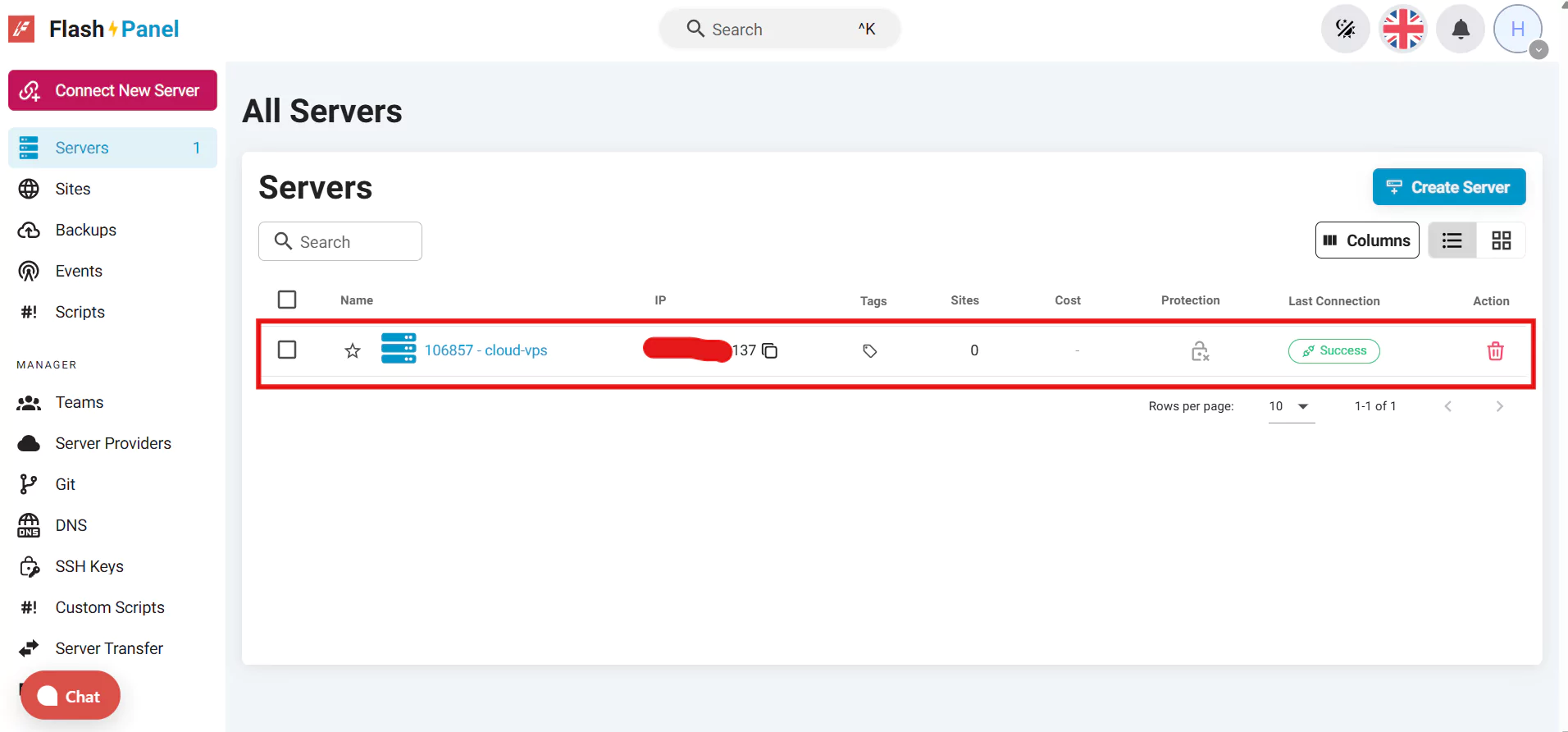Tick the checkbox for the cloud-vps row
This screenshot has width=1568, height=732.
(287, 350)
